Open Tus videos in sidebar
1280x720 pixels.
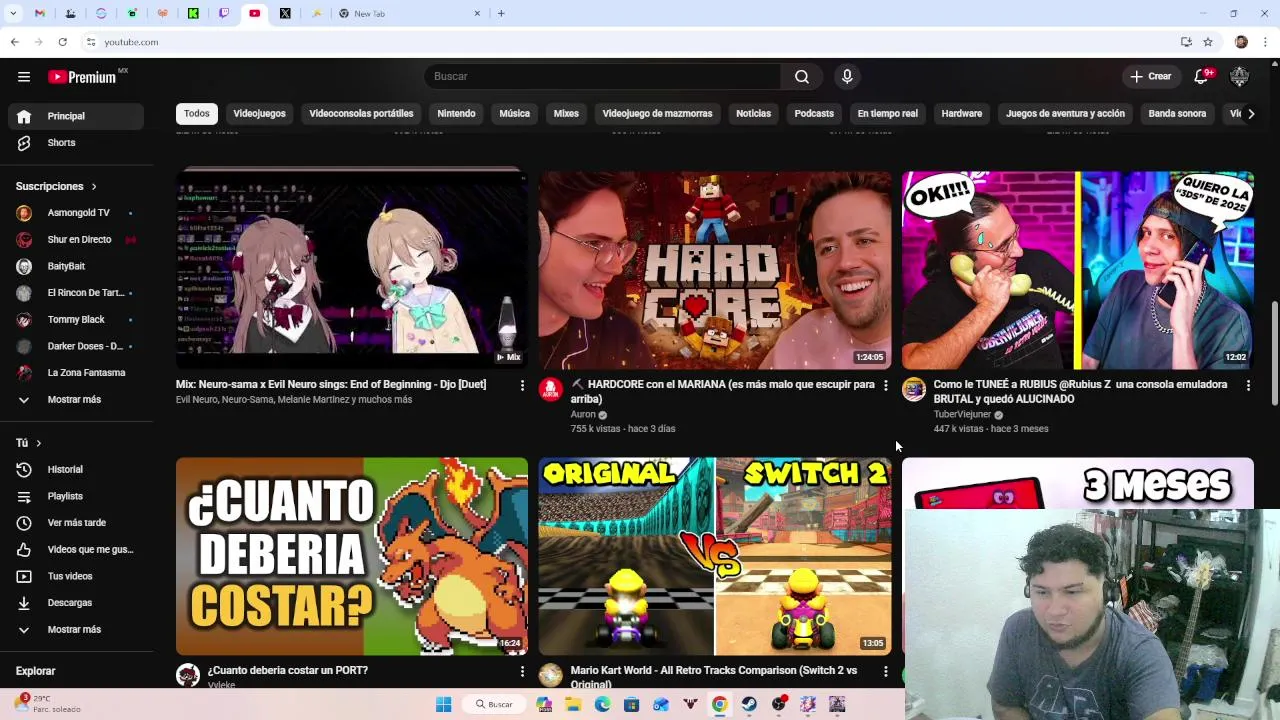pos(76,576)
